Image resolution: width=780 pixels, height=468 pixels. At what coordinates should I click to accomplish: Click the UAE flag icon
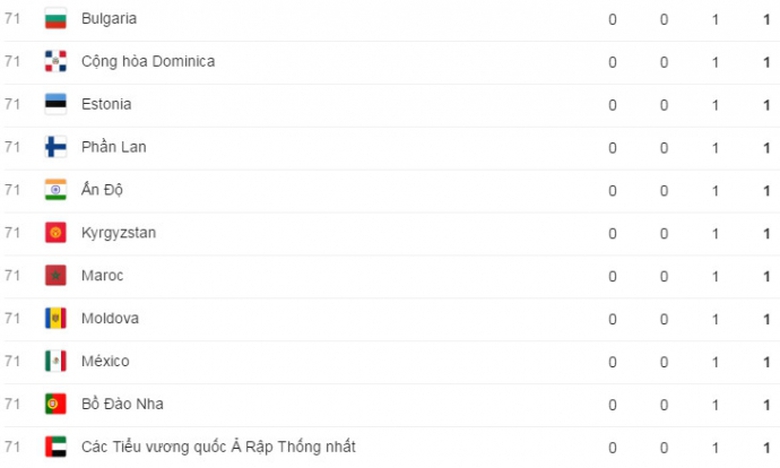(56, 446)
